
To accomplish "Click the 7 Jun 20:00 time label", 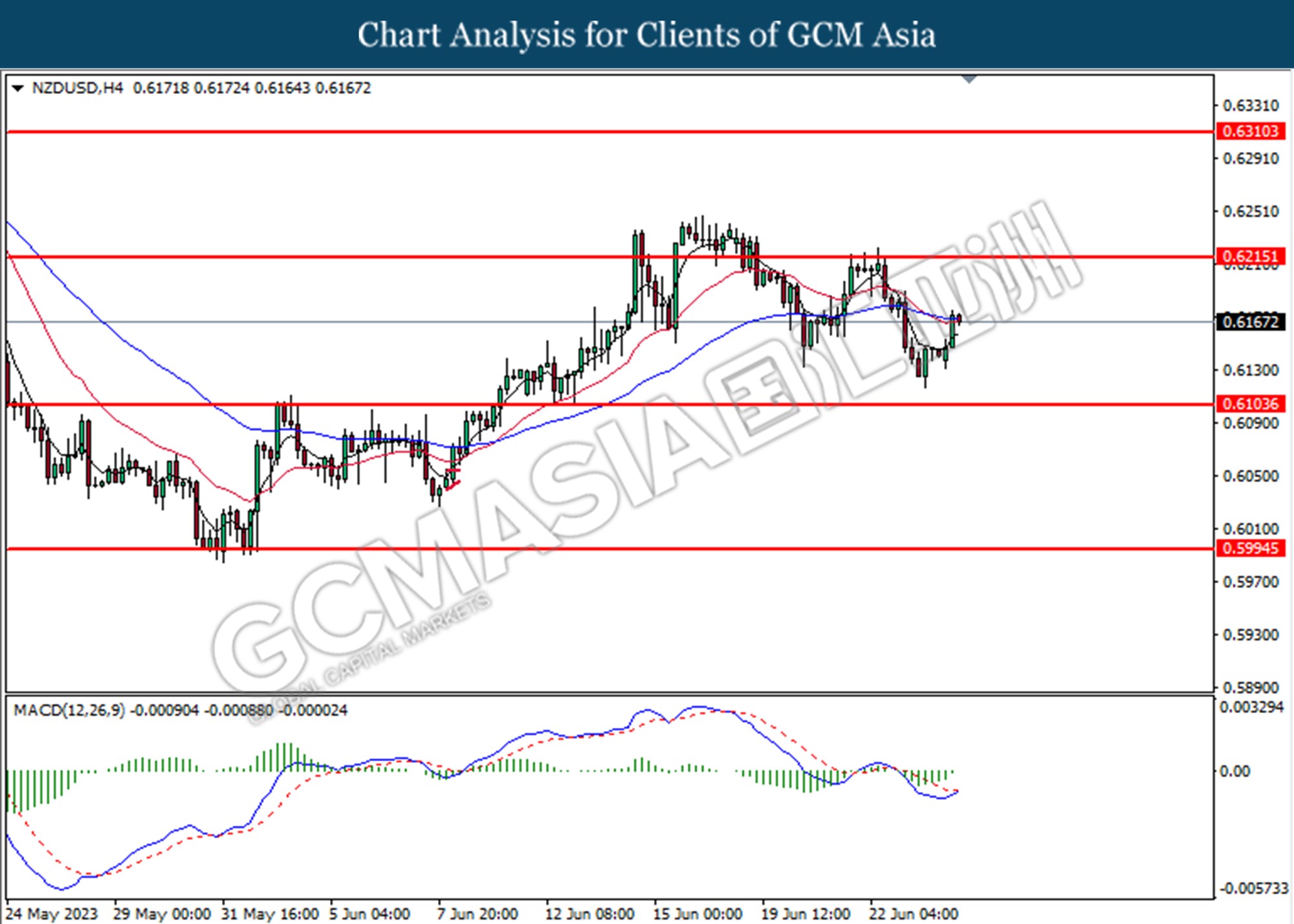I will click(x=477, y=914).
